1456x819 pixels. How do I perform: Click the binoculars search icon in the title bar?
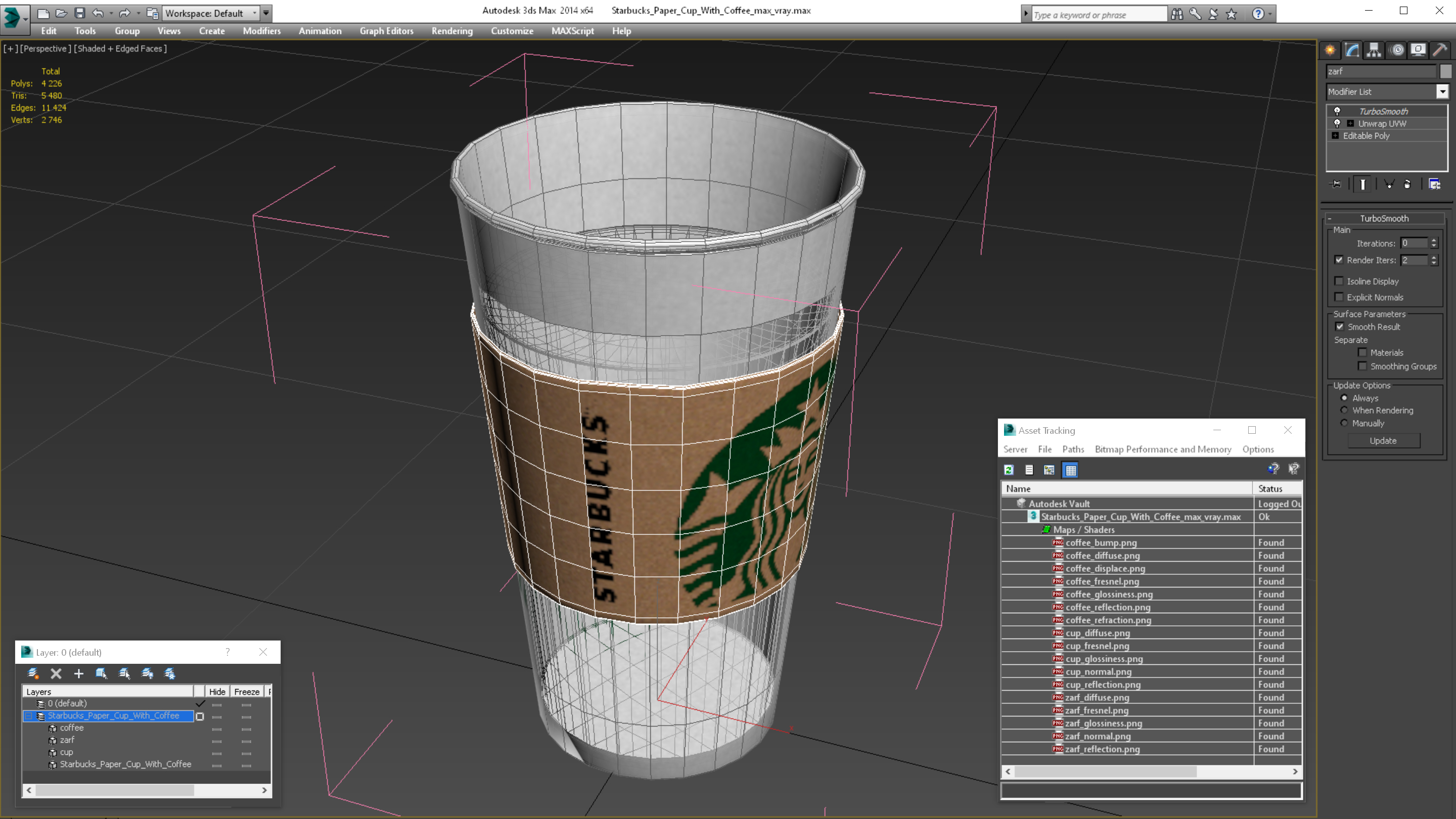point(1177,14)
